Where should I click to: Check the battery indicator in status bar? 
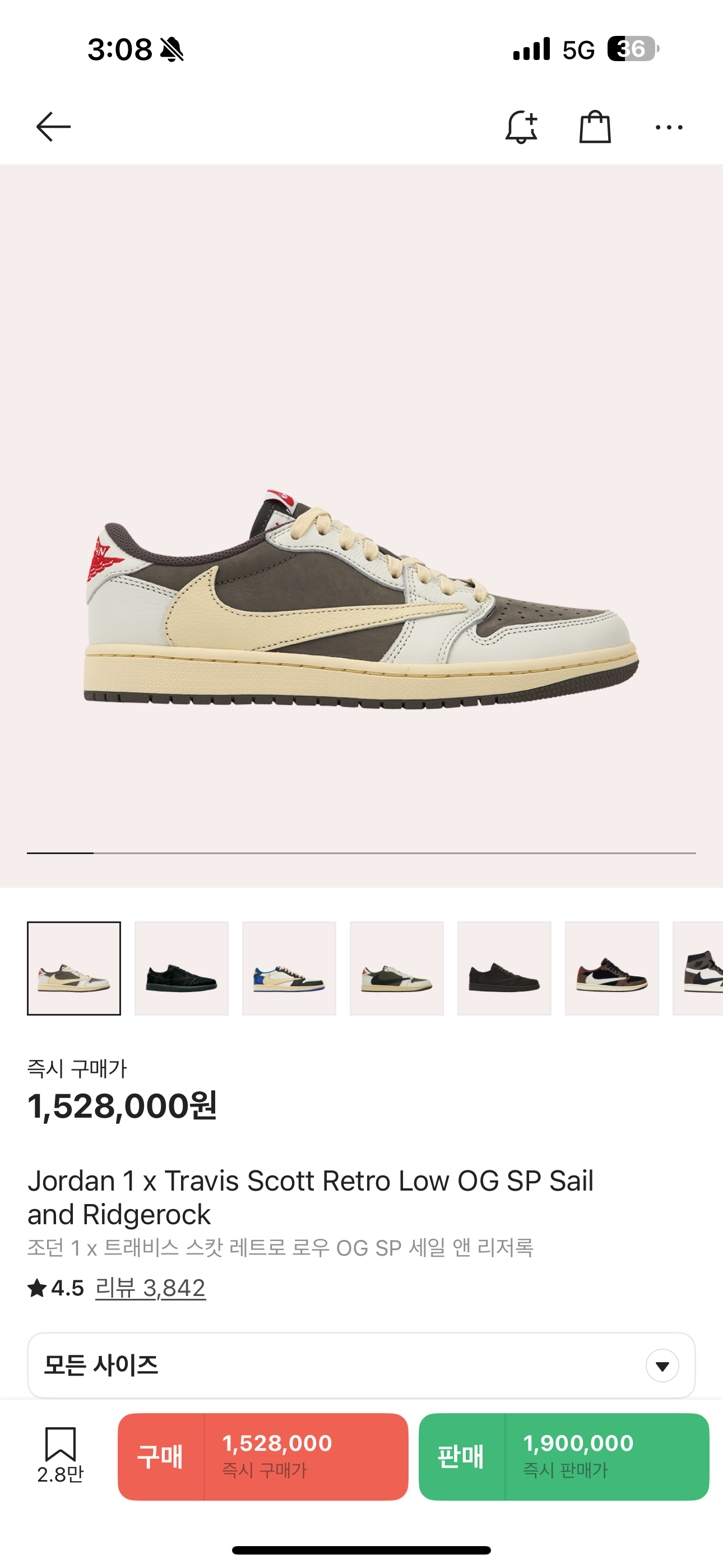(x=633, y=49)
